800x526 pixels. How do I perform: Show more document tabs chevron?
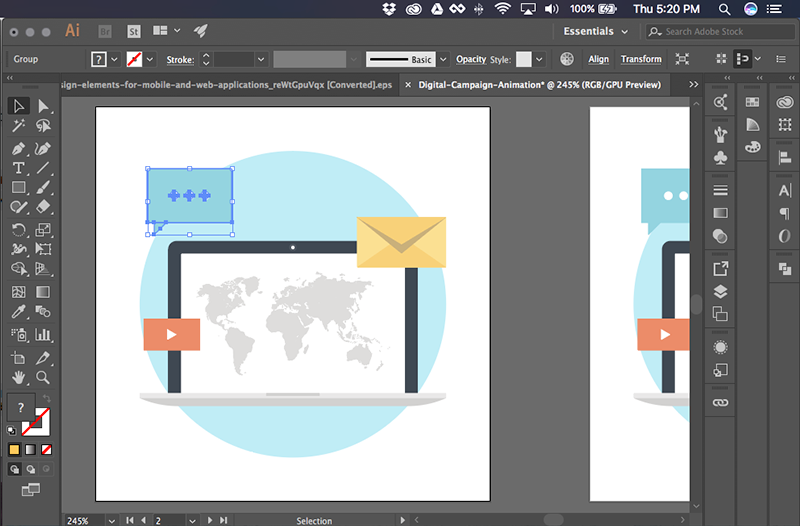pyautogui.click(x=693, y=85)
